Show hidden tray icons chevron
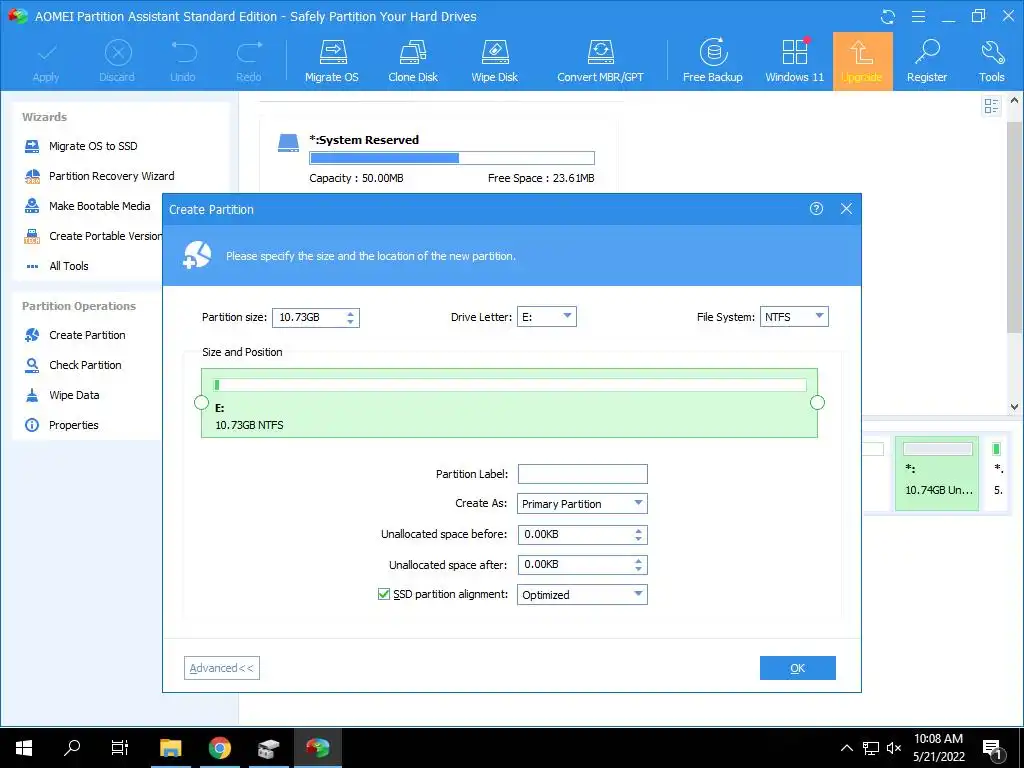 point(846,748)
